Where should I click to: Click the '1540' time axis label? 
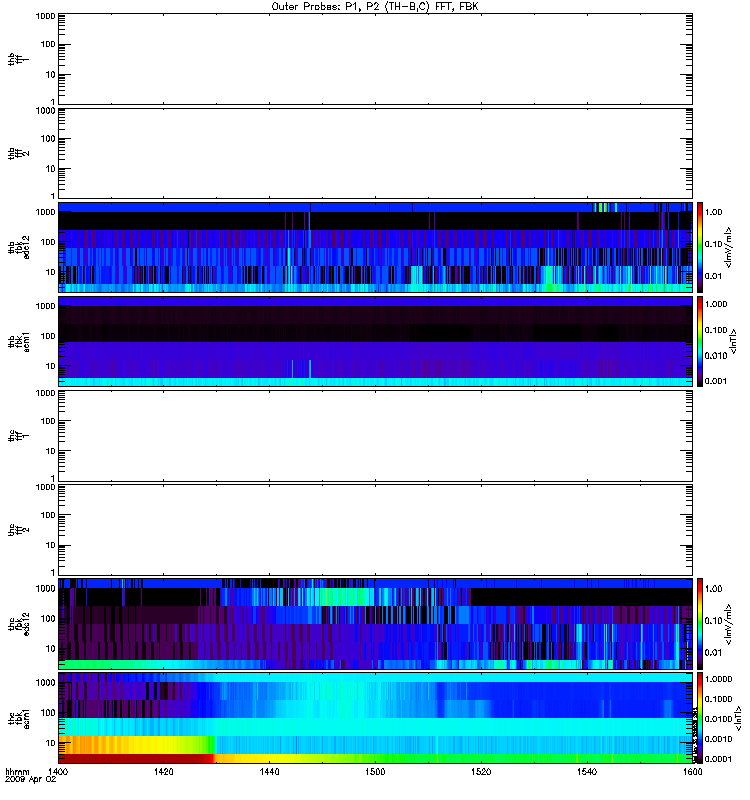(x=587, y=771)
